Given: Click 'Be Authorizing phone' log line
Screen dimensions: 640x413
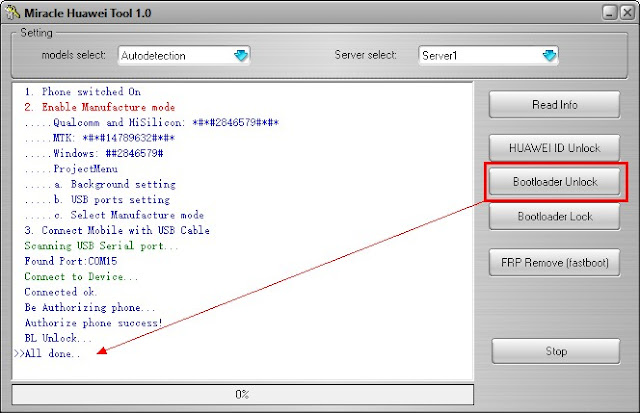Looking at the screenshot, I should (x=90, y=307).
